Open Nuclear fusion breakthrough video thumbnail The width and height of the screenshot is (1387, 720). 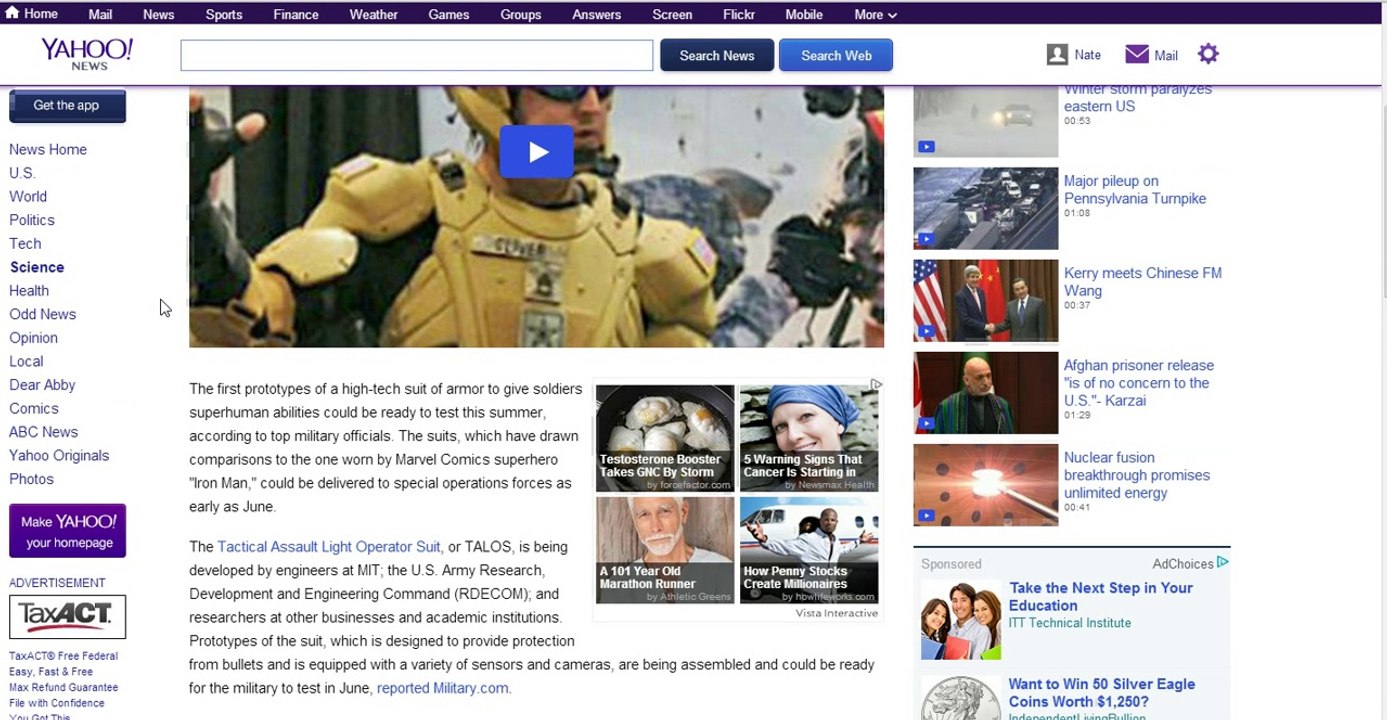click(985, 484)
